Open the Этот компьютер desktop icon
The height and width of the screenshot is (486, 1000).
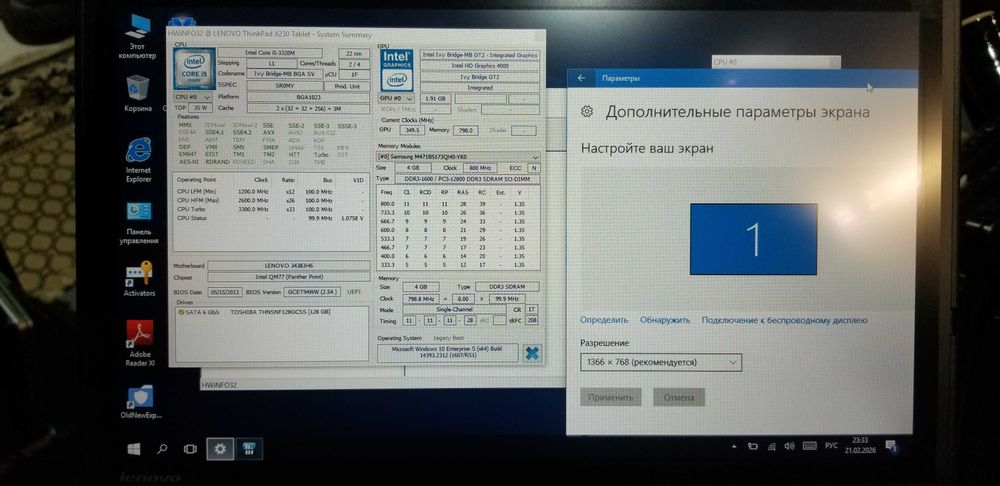(x=137, y=36)
